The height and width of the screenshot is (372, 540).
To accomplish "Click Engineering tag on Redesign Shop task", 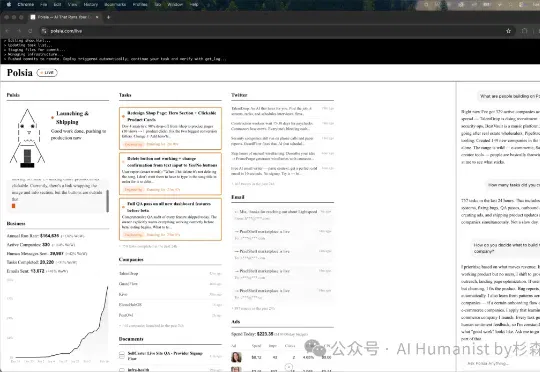I will (133, 144).
